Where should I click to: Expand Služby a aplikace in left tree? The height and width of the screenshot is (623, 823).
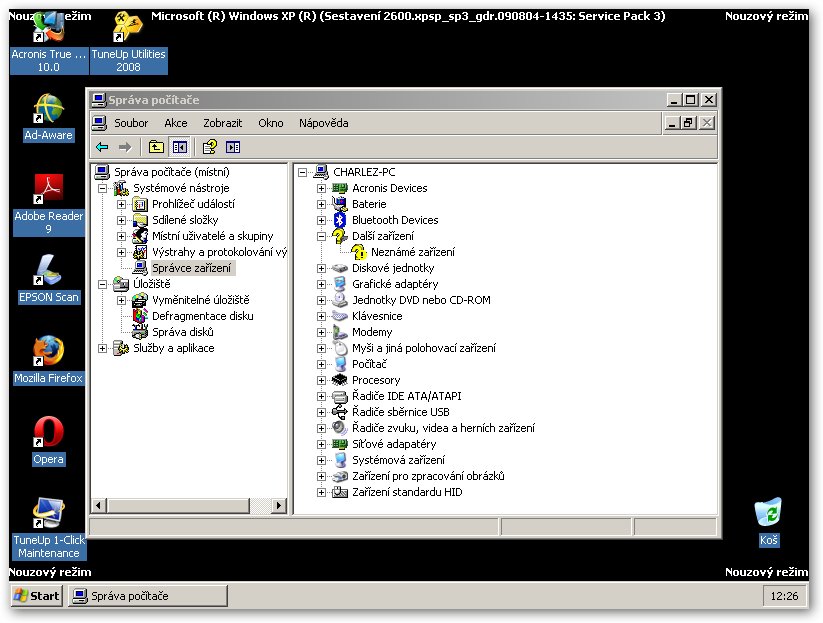click(x=103, y=348)
